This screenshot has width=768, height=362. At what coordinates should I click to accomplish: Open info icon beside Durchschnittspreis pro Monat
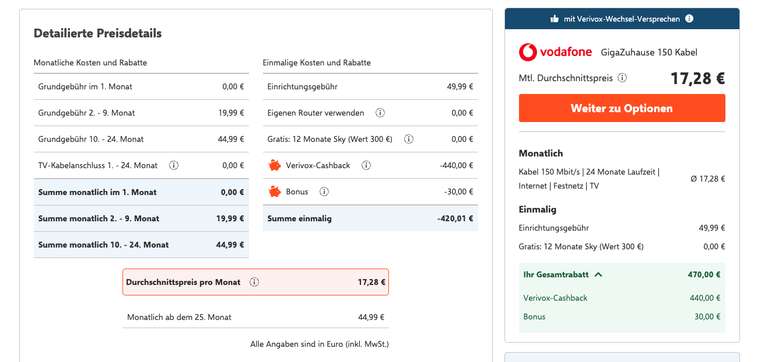click(254, 282)
